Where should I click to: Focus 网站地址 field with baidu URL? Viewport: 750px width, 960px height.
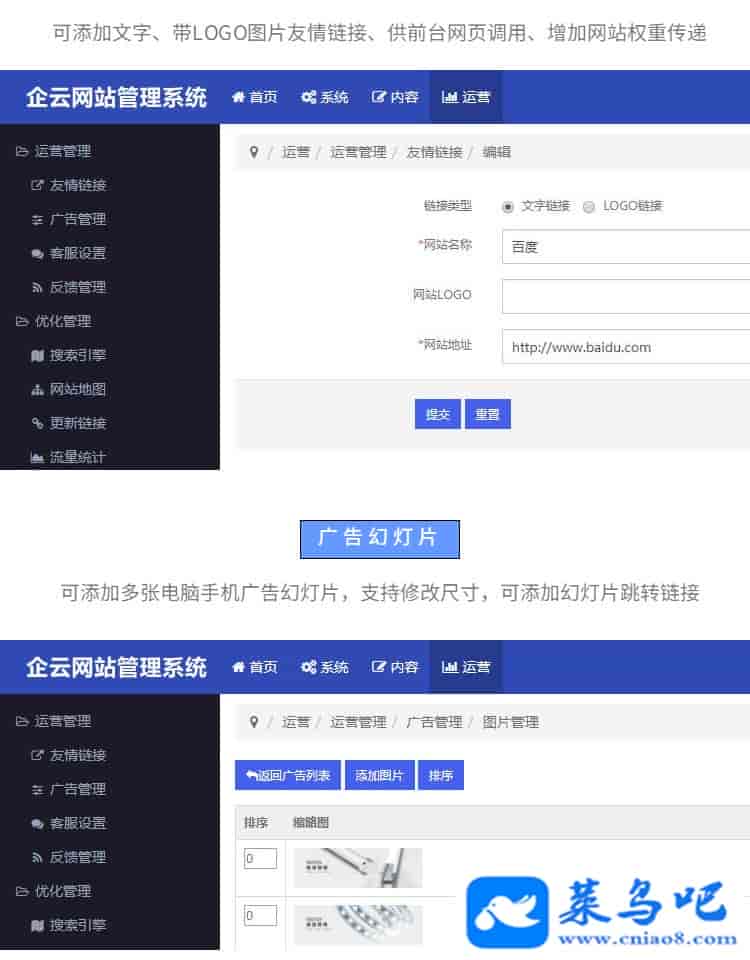tap(626, 347)
